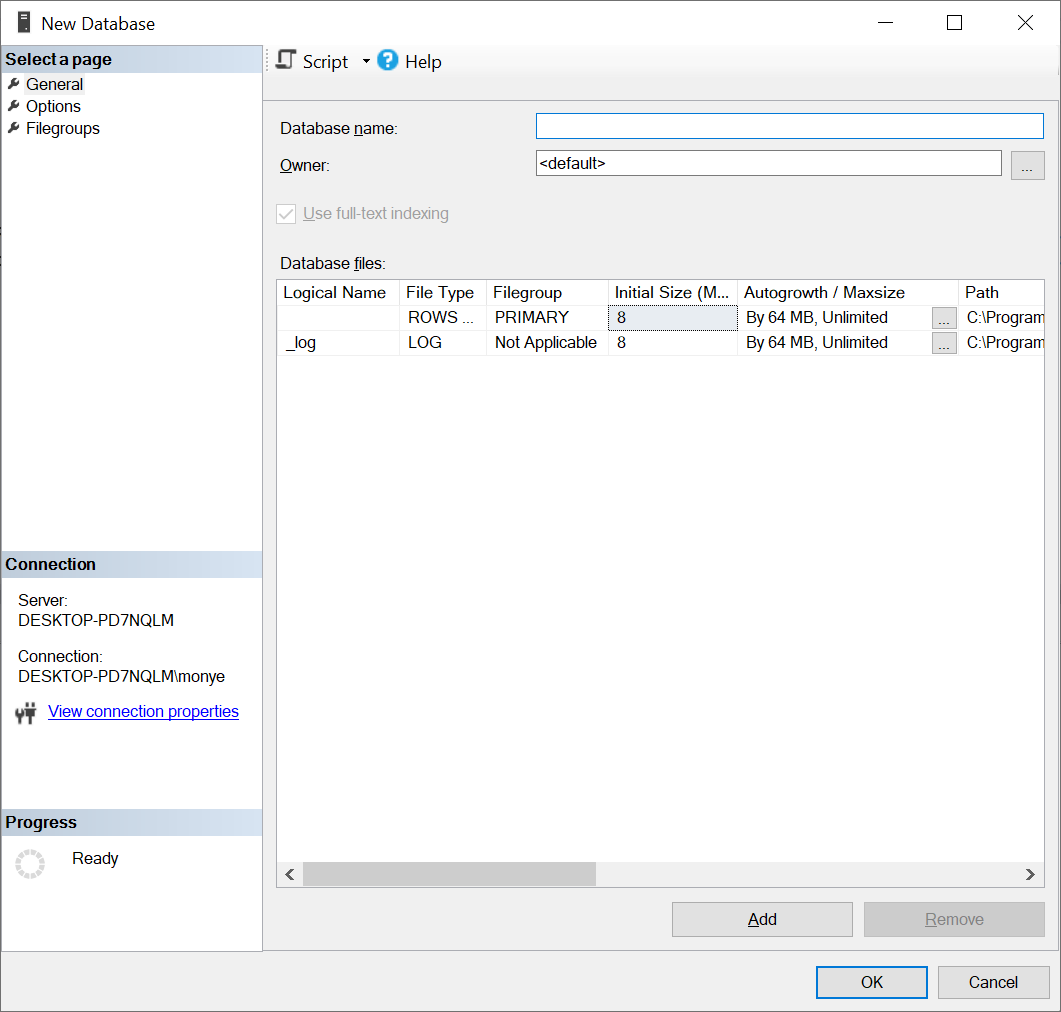The width and height of the screenshot is (1061, 1012).
Task: Open View connection properties link
Action: coord(143,712)
